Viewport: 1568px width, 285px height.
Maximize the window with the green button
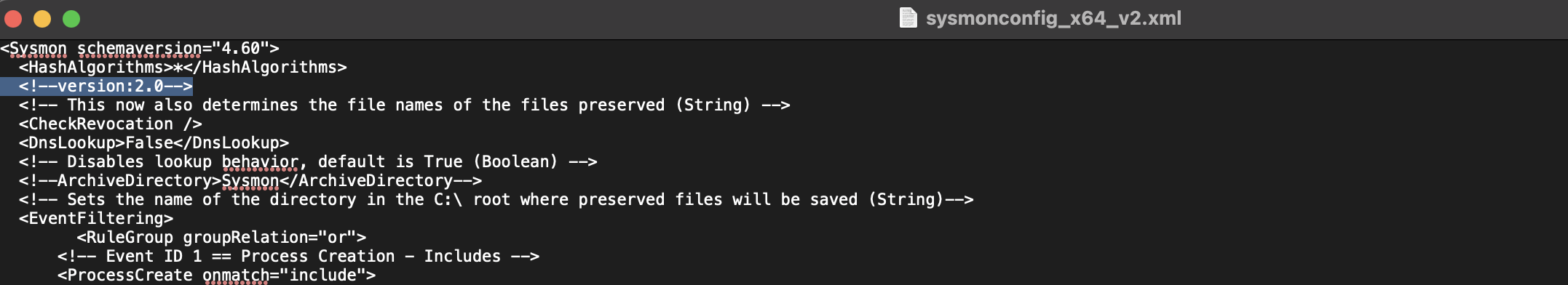click(x=71, y=19)
